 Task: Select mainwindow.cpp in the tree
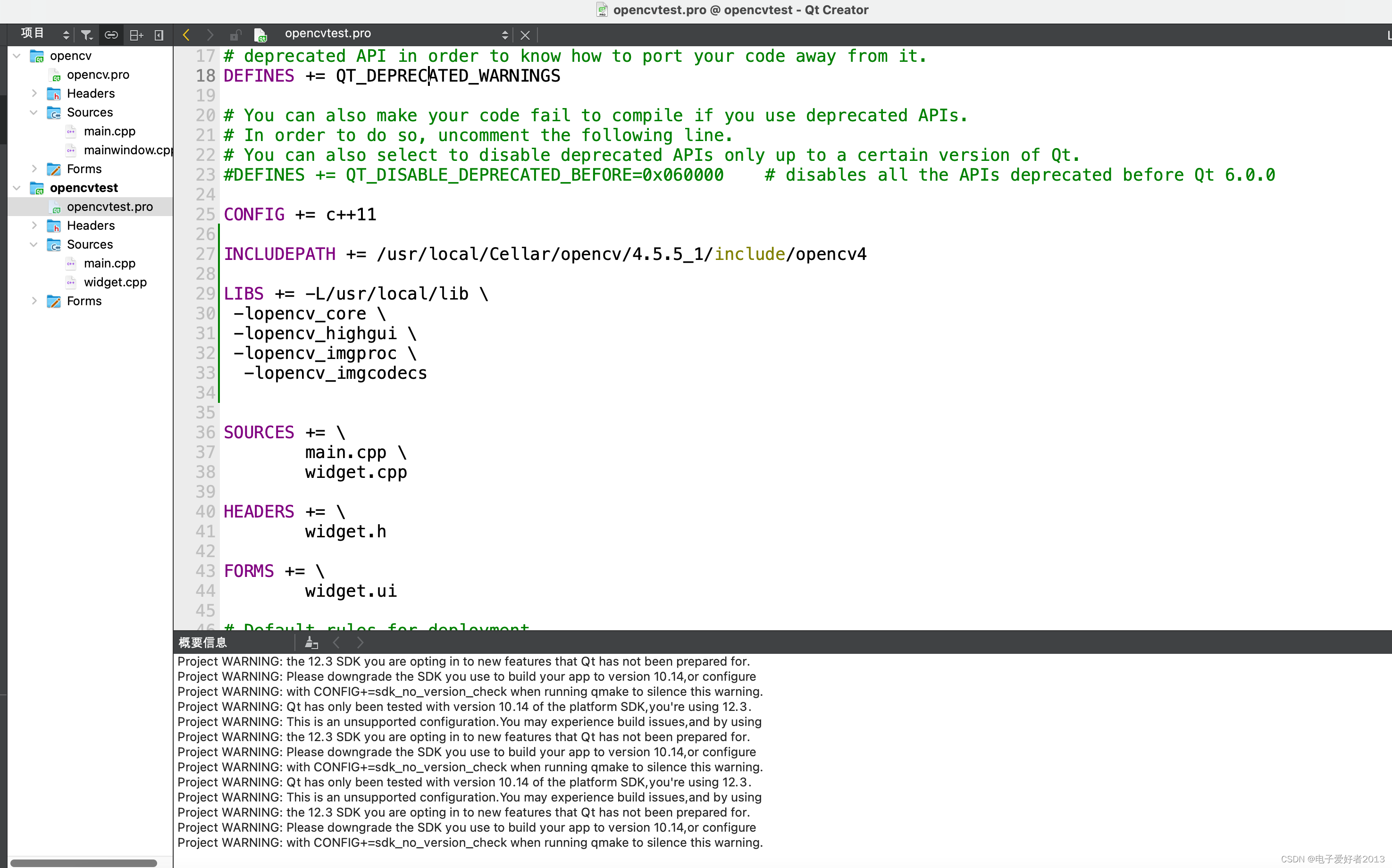127,150
